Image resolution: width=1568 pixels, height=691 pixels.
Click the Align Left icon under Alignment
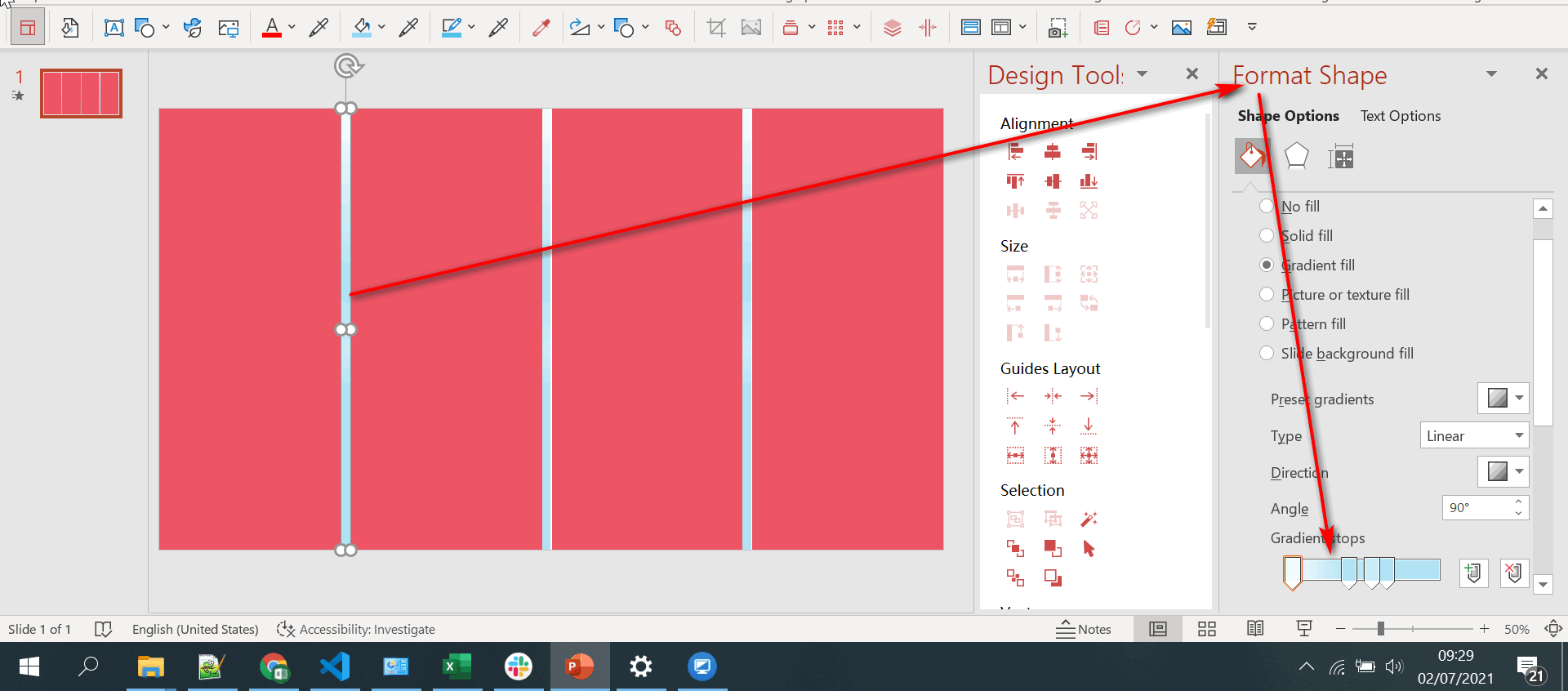(x=1015, y=151)
